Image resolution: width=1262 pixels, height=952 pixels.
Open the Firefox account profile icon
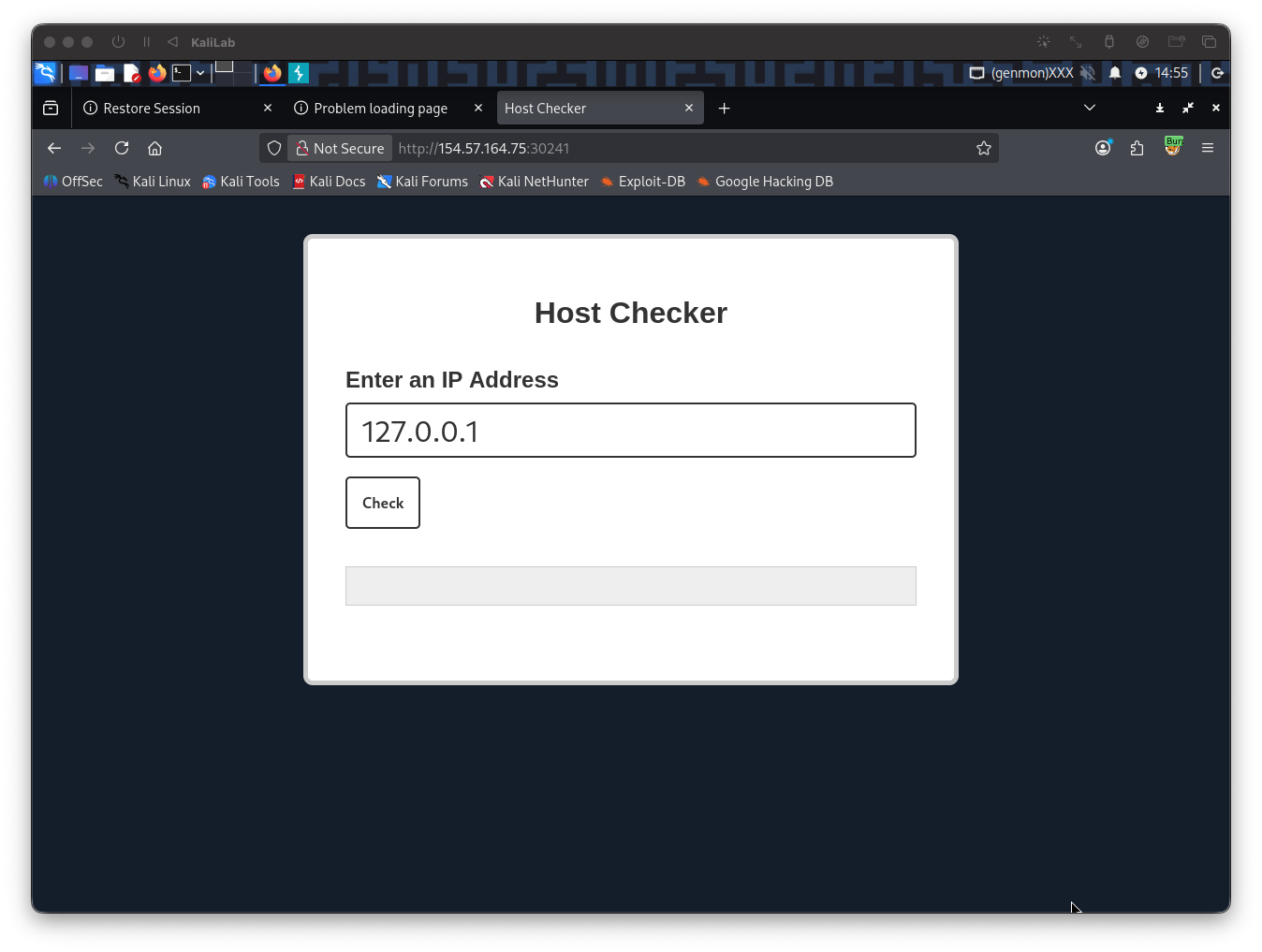point(1103,148)
